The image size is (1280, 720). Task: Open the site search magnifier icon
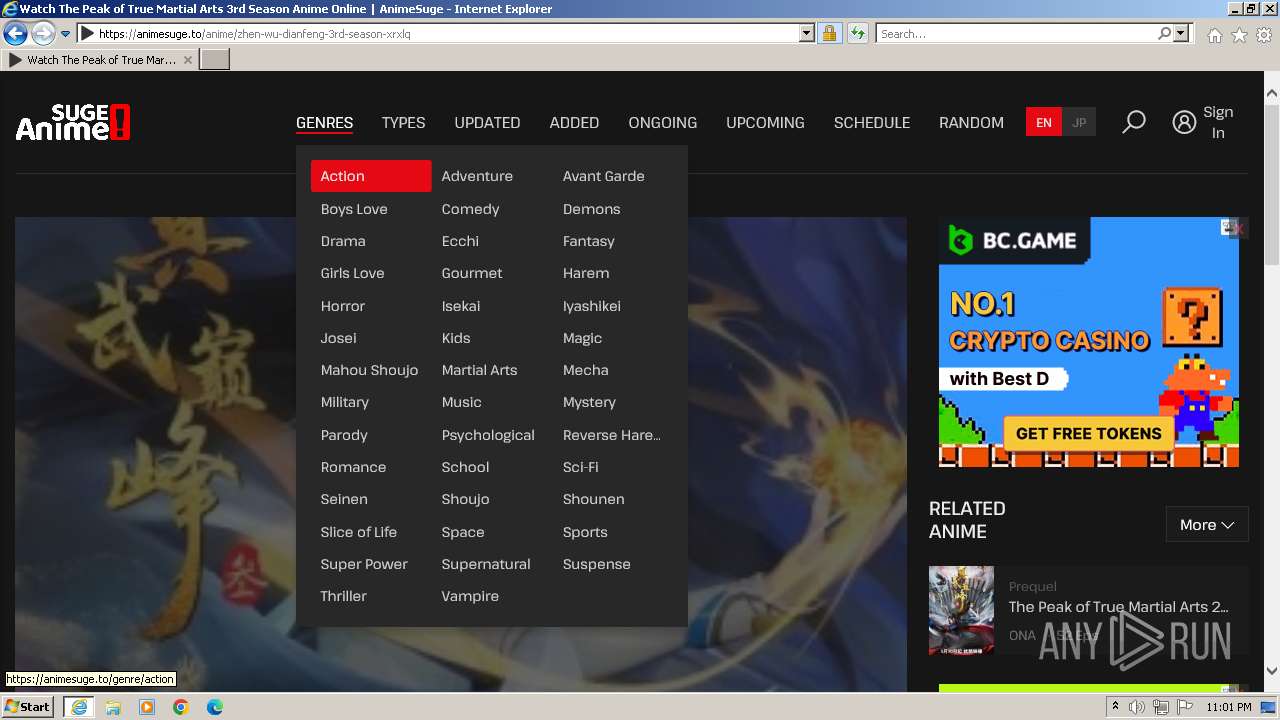coord(1133,122)
